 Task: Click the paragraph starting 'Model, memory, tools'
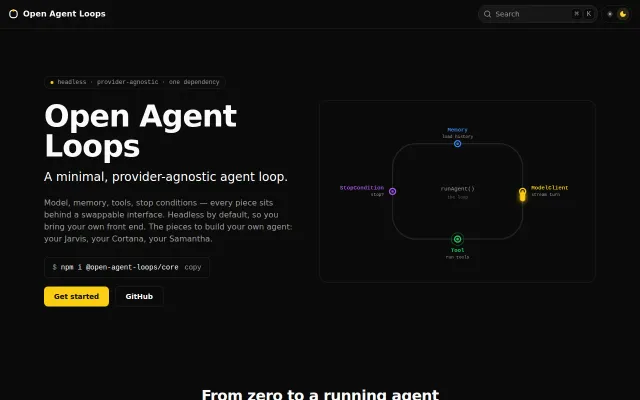click(168, 220)
